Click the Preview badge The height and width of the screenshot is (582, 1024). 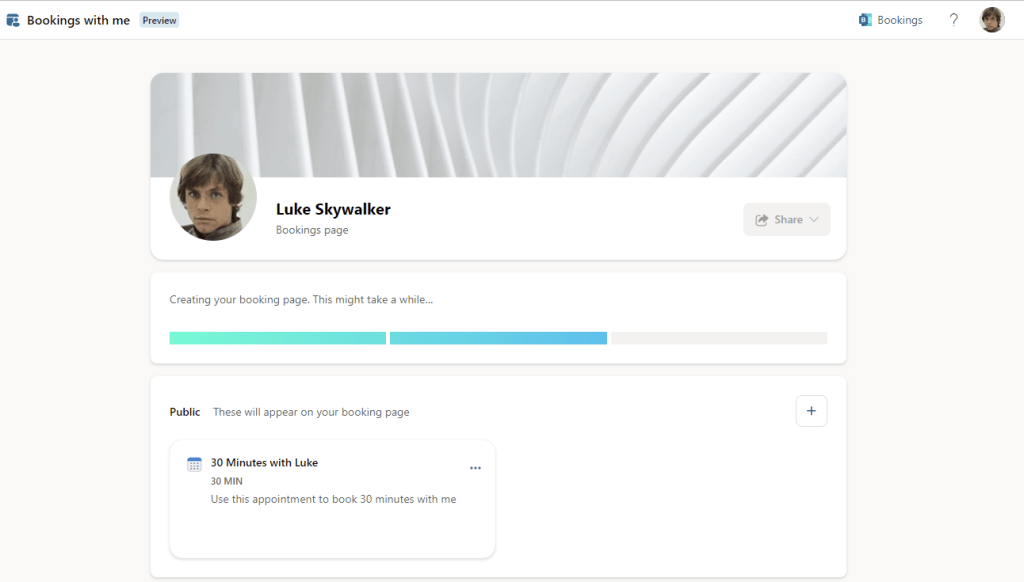click(159, 20)
